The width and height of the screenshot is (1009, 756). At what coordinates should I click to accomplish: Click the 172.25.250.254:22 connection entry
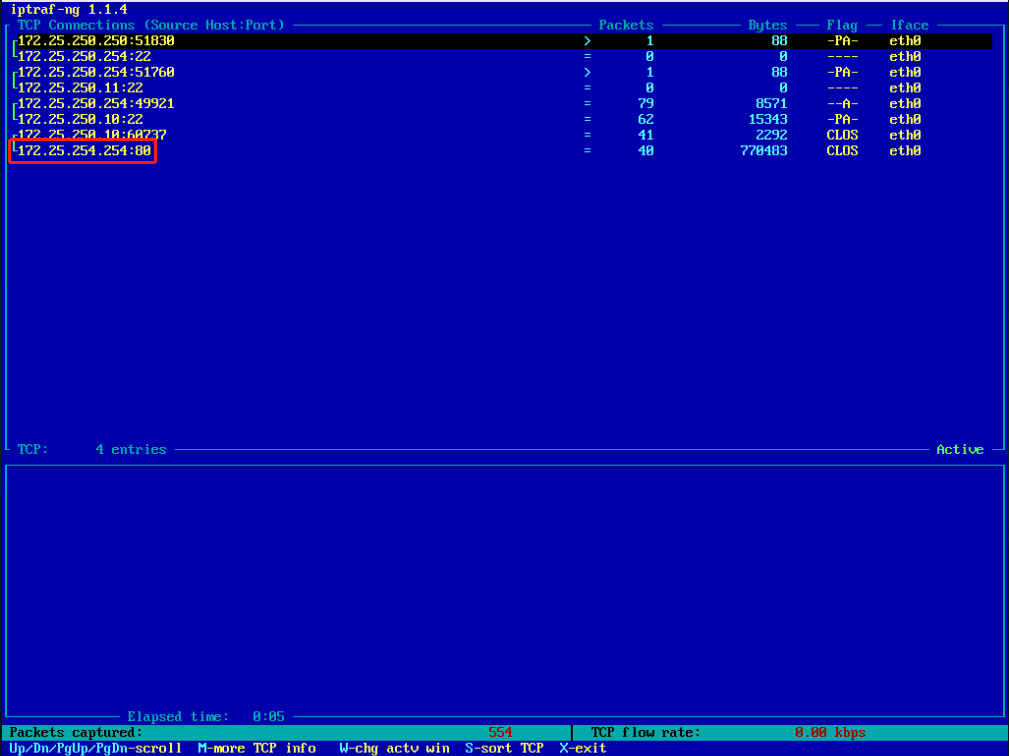click(x=84, y=57)
